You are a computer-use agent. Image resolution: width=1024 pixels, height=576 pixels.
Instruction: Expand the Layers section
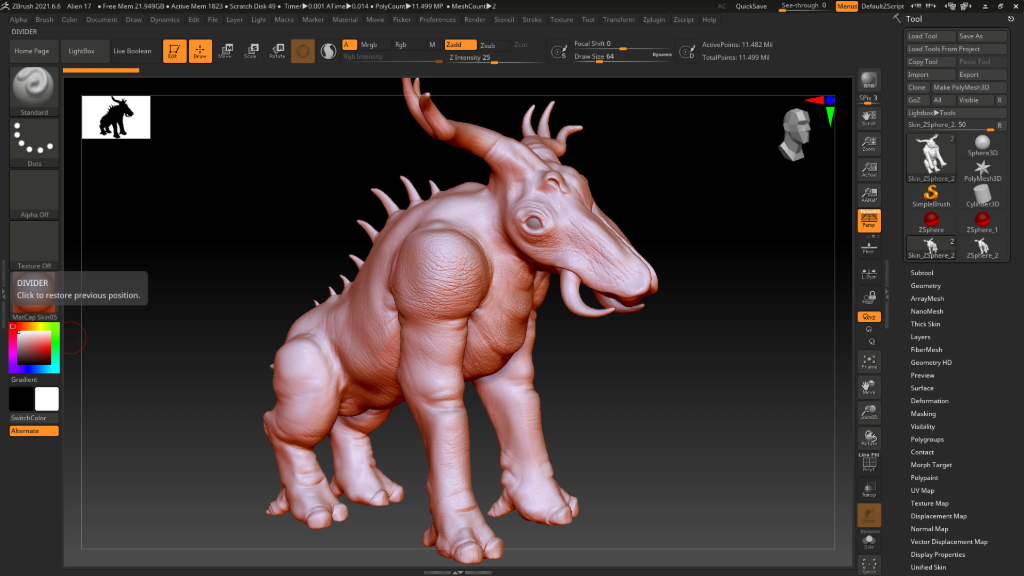920,337
